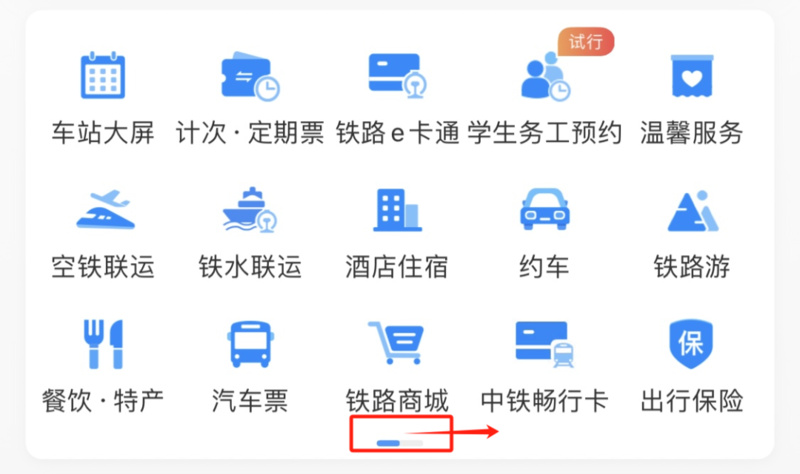Screen dimensions: 800x474
Task: Click the 车站大屏 text label
Action: [103, 133]
